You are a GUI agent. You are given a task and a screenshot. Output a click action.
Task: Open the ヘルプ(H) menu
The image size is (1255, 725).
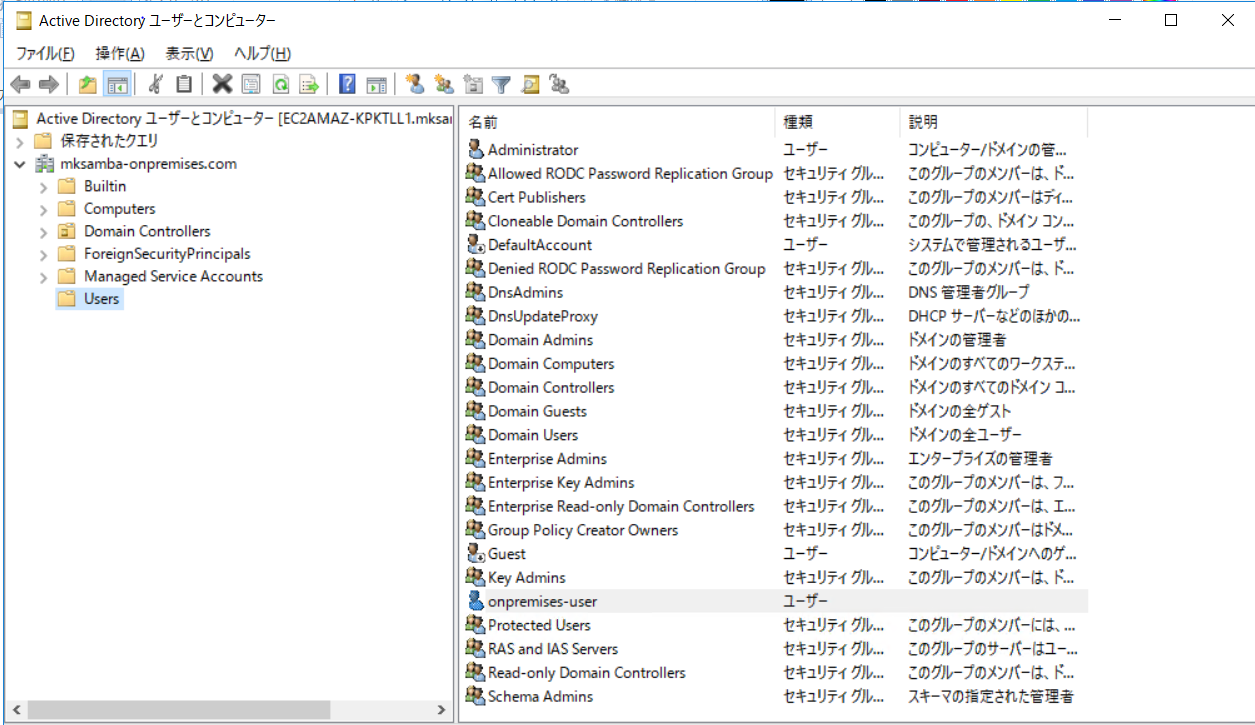[x=262, y=53]
